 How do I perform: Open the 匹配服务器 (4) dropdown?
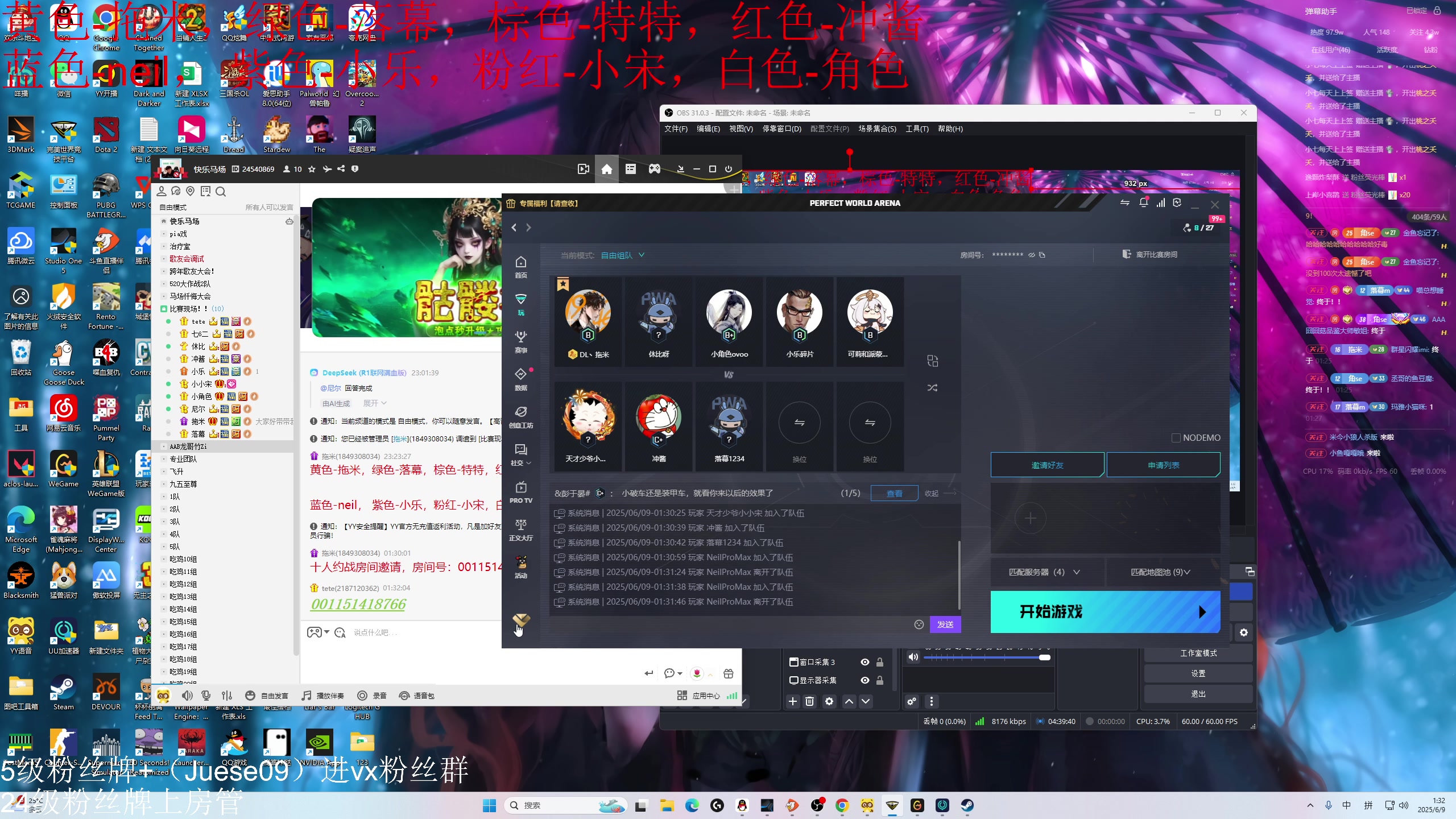tap(1044, 572)
